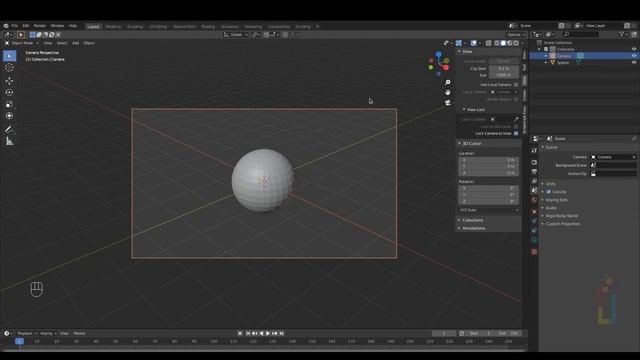Select the Rotate tool in left toolbar

(9, 93)
